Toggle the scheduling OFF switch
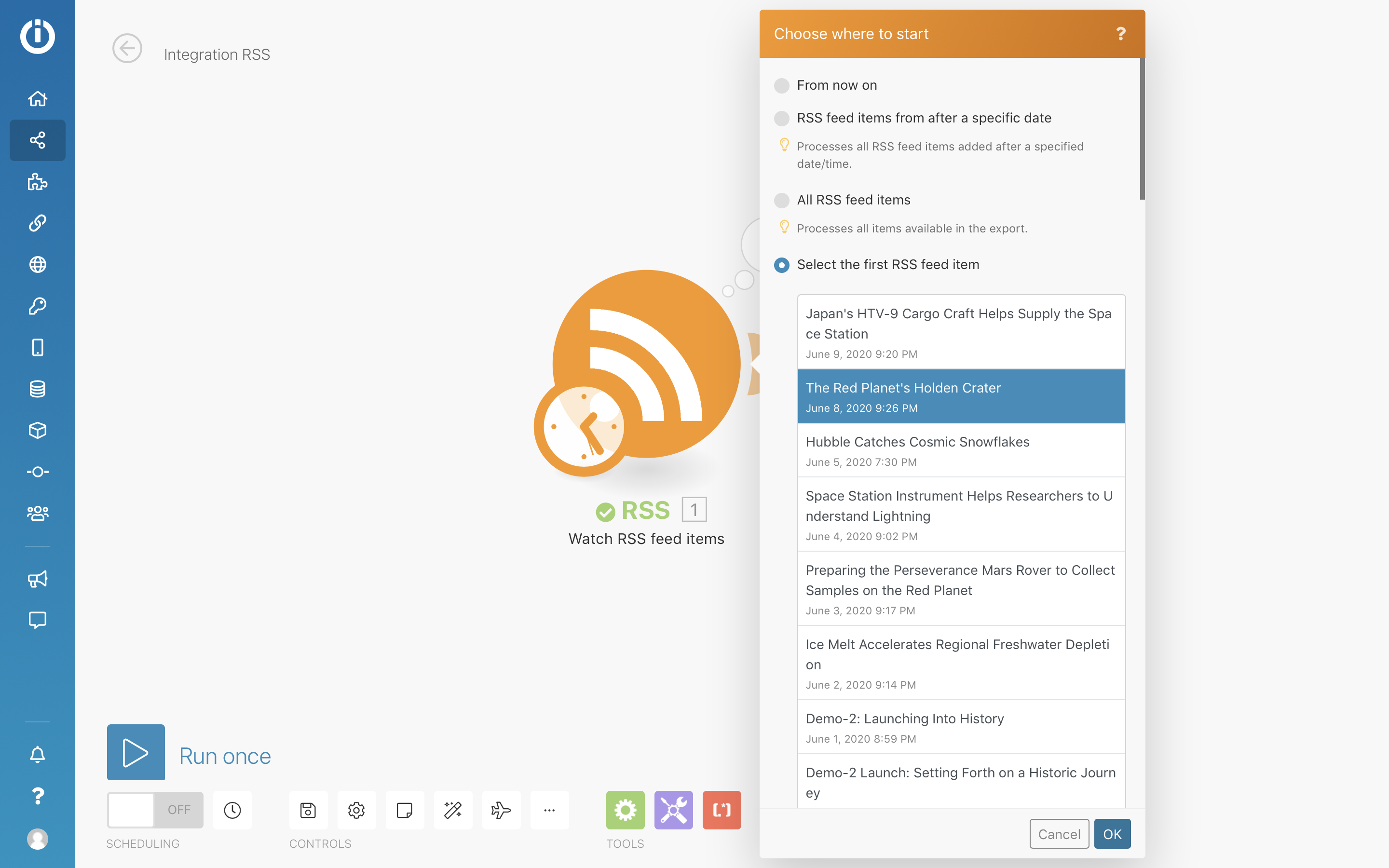 (x=155, y=810)
